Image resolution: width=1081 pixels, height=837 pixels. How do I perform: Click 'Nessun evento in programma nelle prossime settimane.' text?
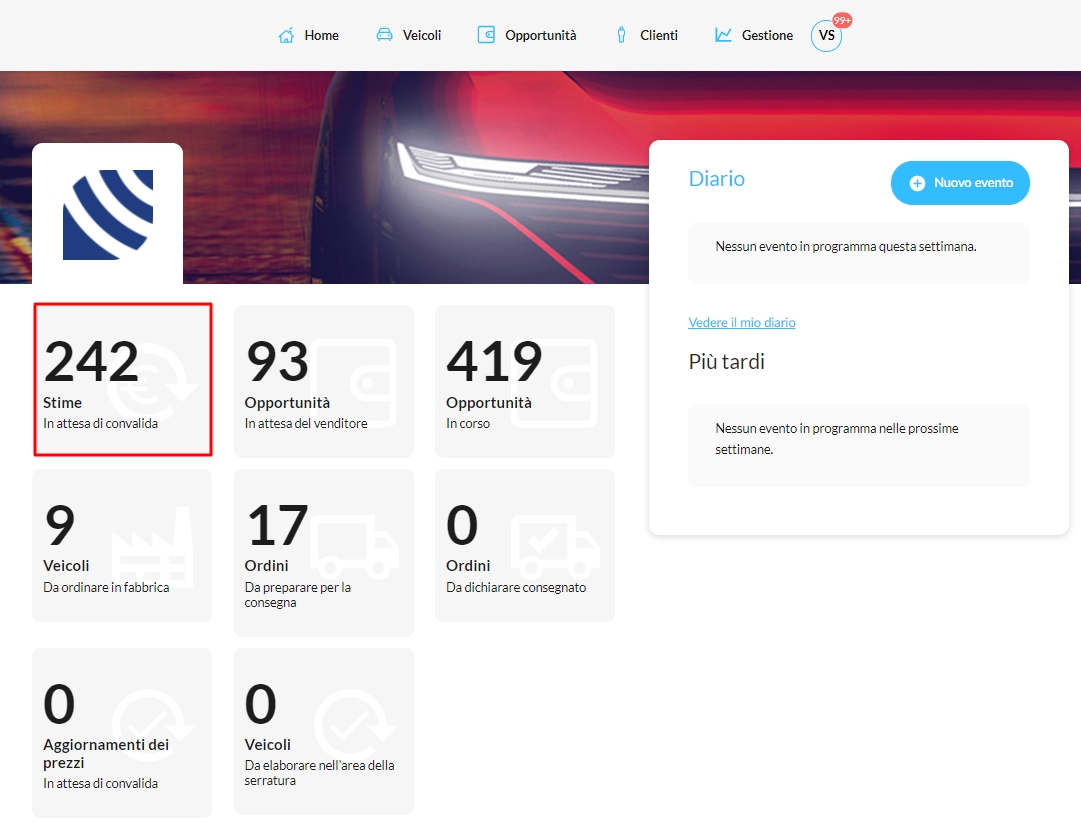coord(837,438)
